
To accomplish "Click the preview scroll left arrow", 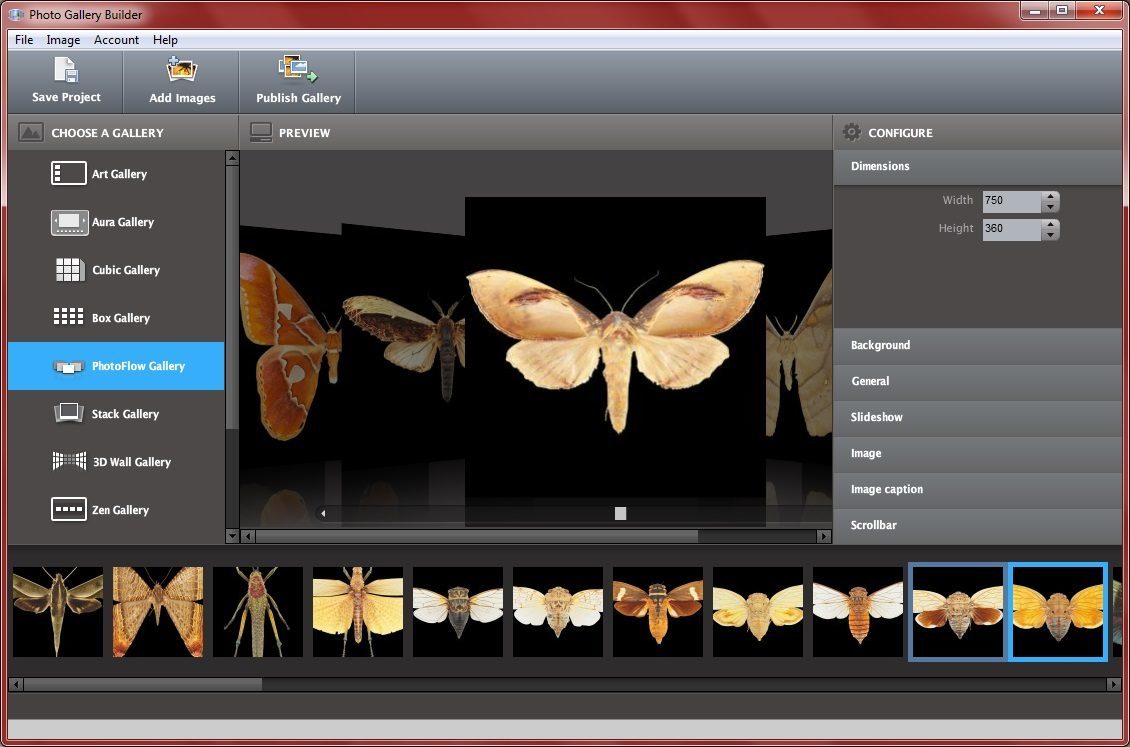I will click(x=248, y=537).
